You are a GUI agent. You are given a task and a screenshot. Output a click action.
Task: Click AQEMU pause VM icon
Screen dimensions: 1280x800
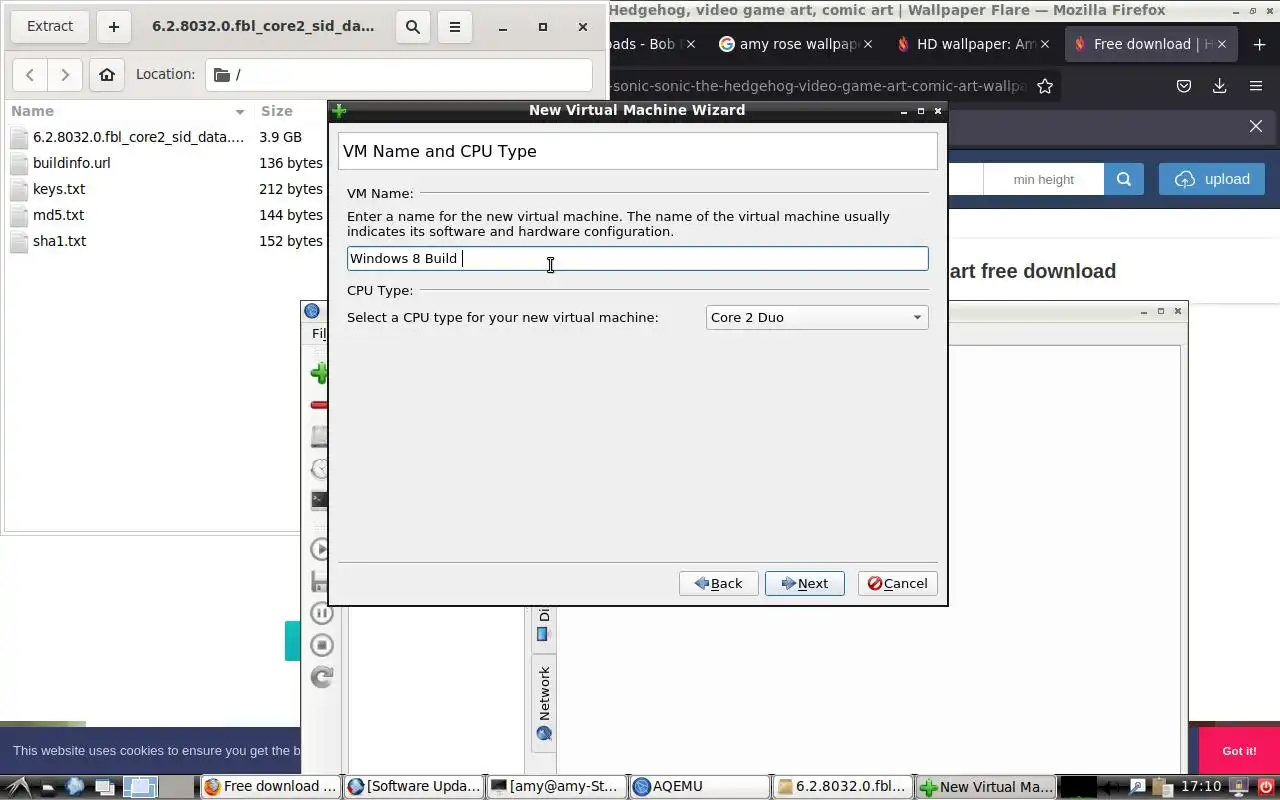click(x=321, y=613)
